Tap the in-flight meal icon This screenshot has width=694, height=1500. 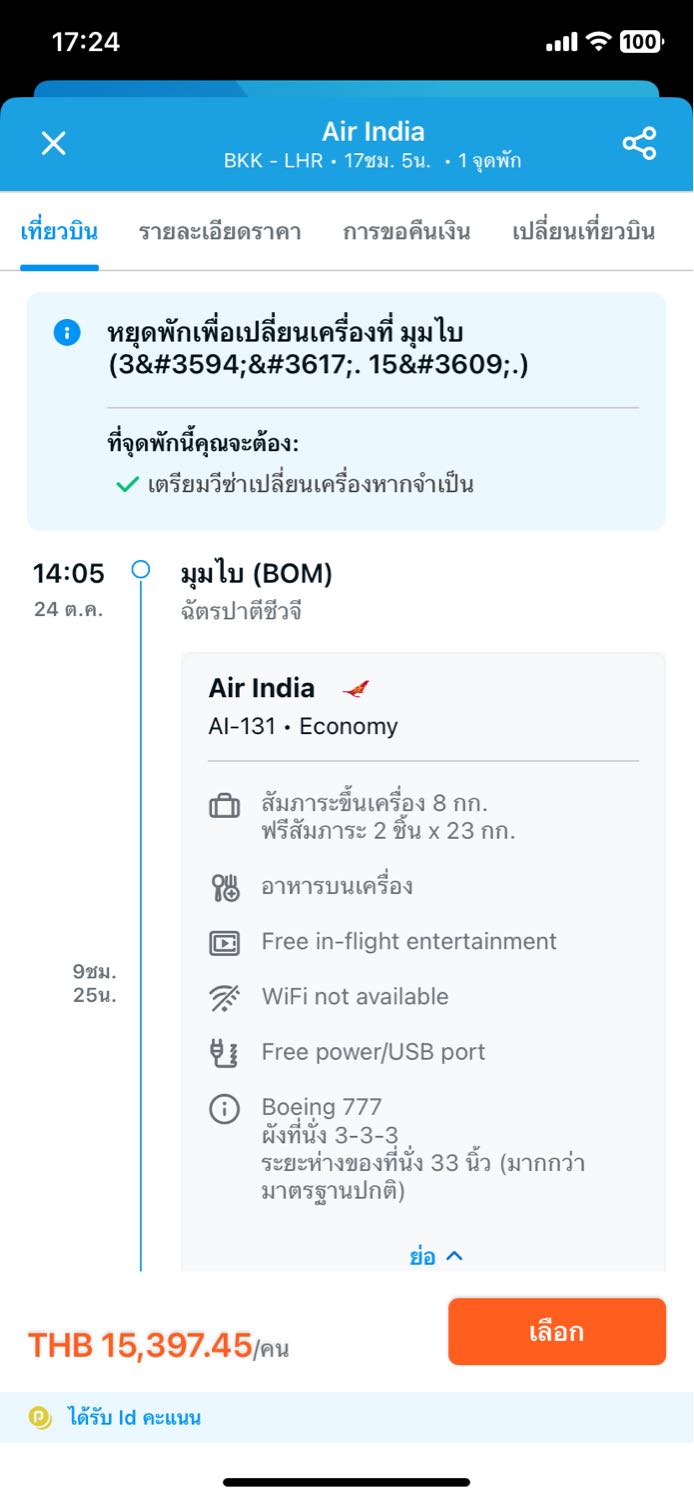(x=225, y=887)
